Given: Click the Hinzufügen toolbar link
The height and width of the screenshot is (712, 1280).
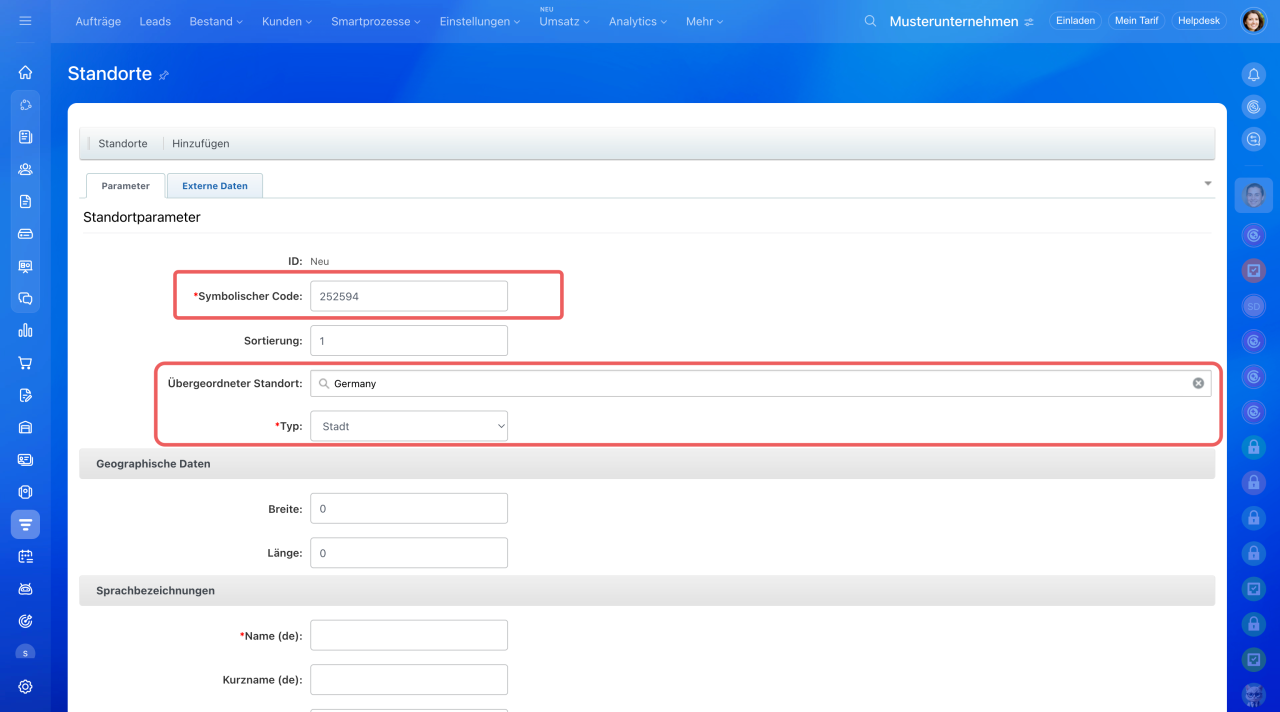Looking at the screenshot, I should [x=200, y=143].
